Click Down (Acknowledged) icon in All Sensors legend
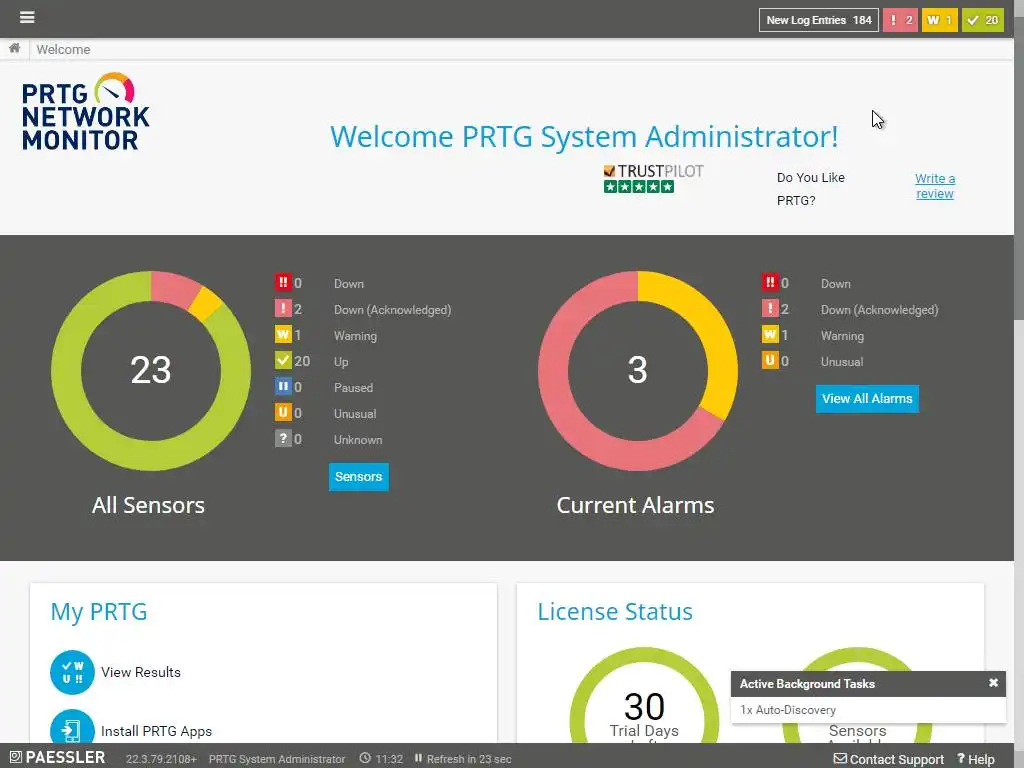 (x=283, y=309)
